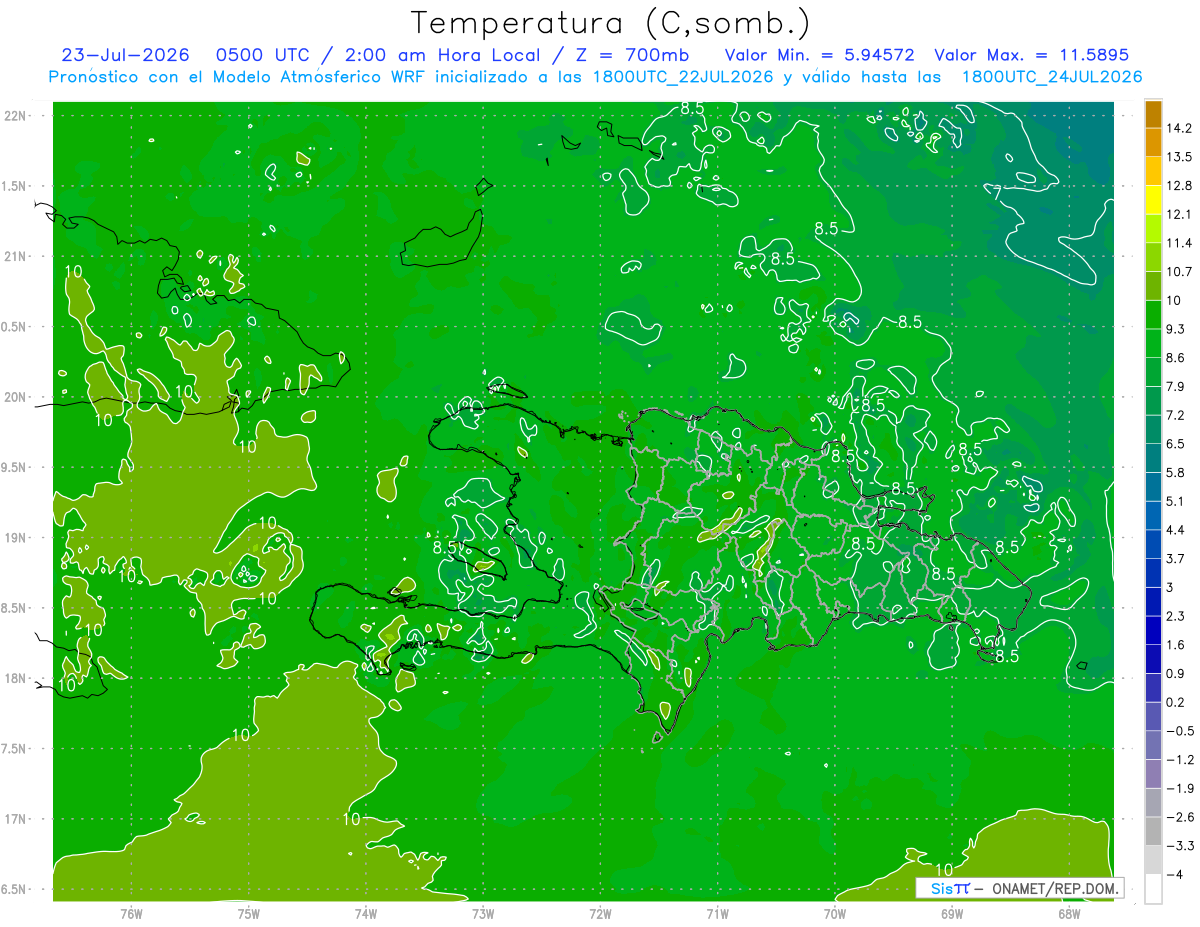Click the legend swatch between 13.5 and 14.2

click(x=1153, y=142)
